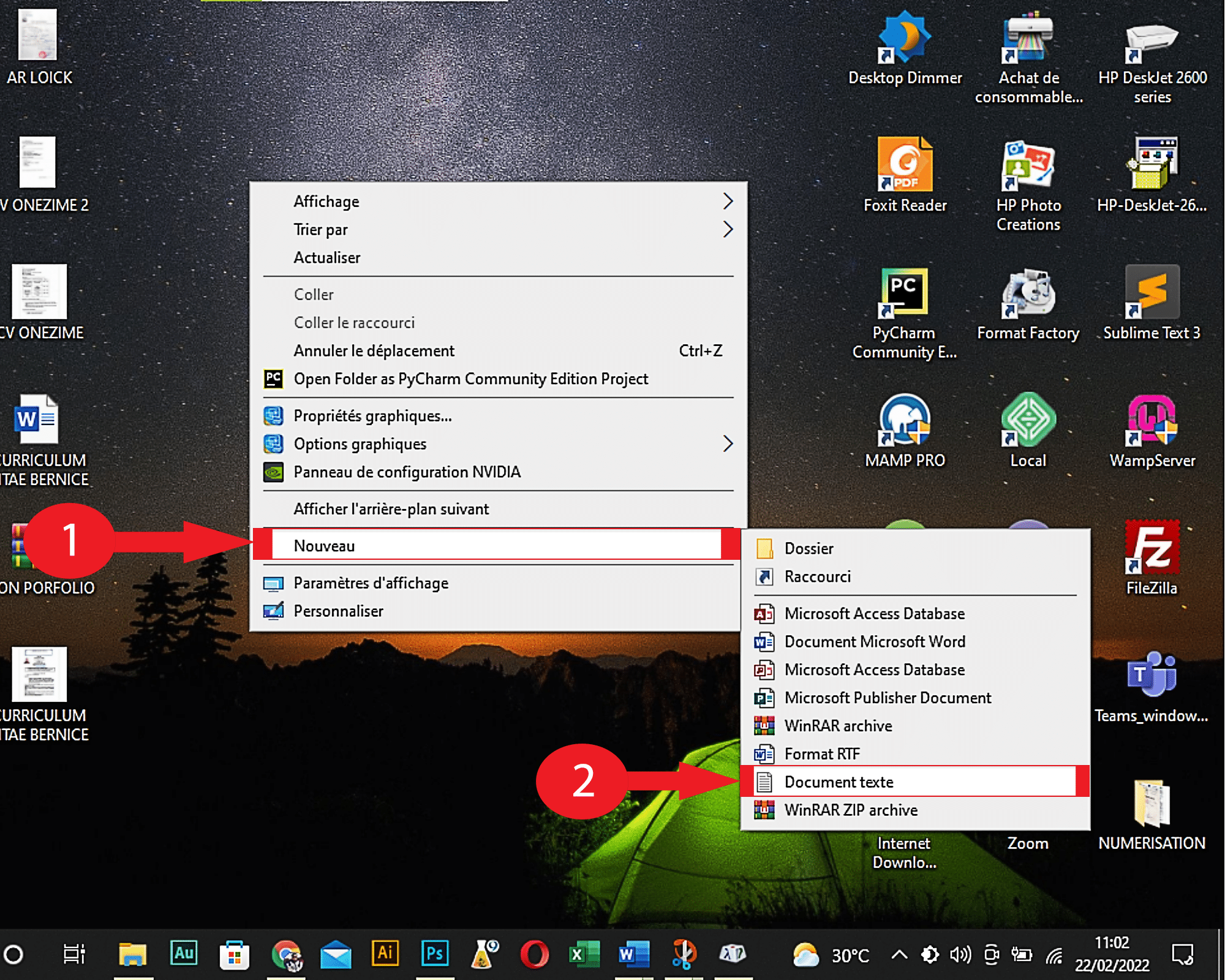This screenshot has width=1225, height=980.
Task: Create Microsoft Publisher Document
Action: click(x=915, y=698)
